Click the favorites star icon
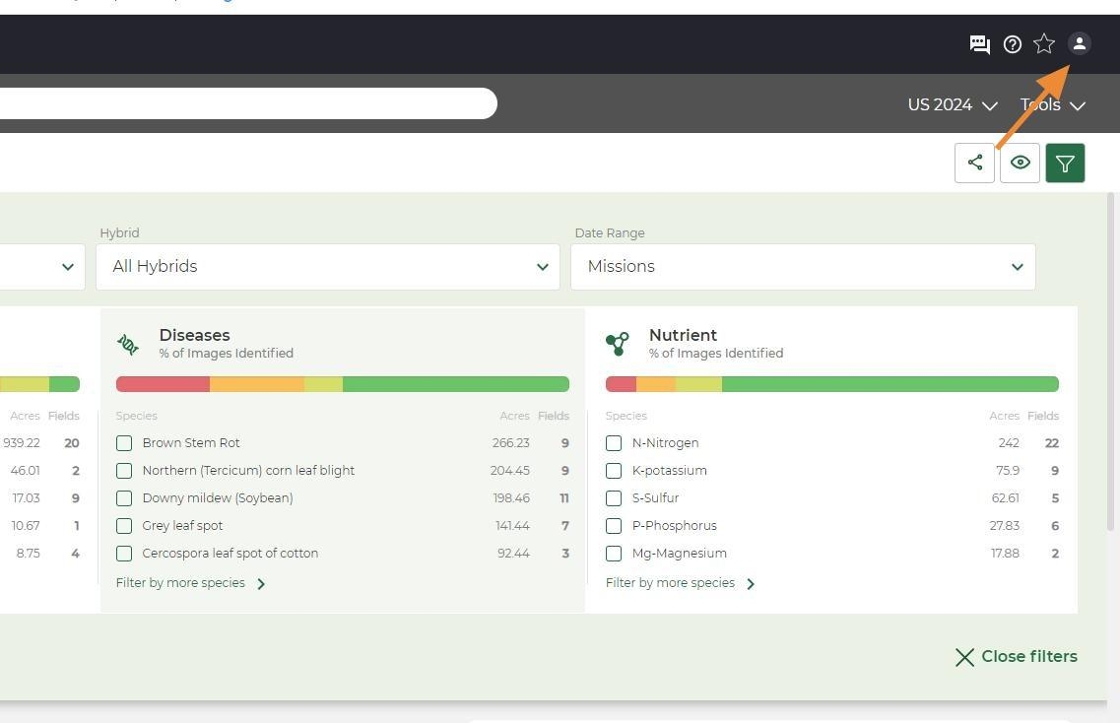This screenshot has width=1120, height=723. (1044, 44)
